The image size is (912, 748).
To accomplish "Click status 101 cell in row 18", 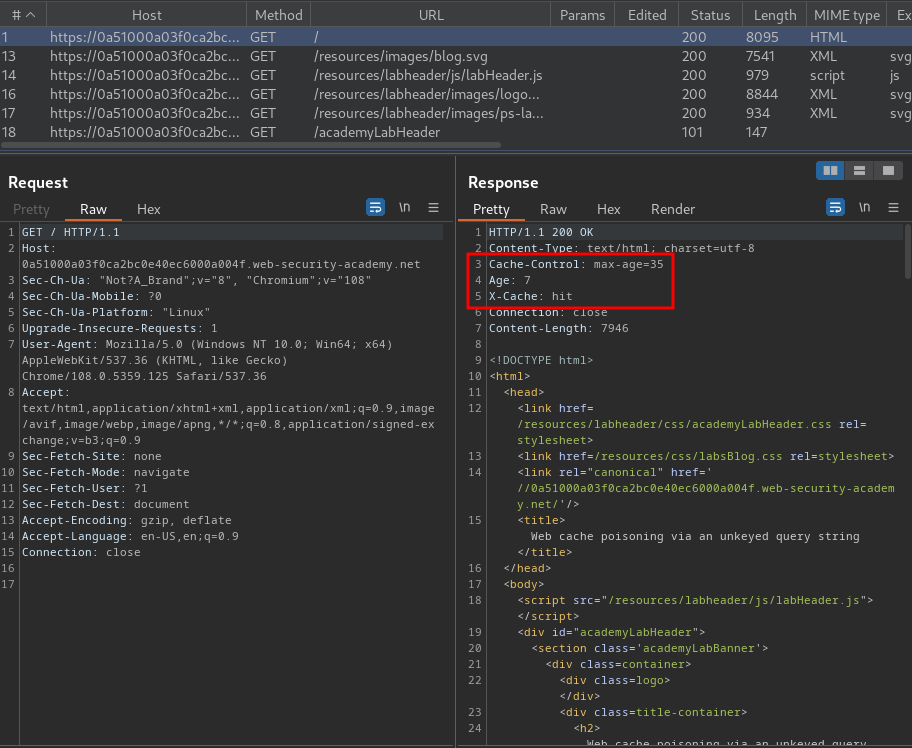I will (x=692, y=133).
